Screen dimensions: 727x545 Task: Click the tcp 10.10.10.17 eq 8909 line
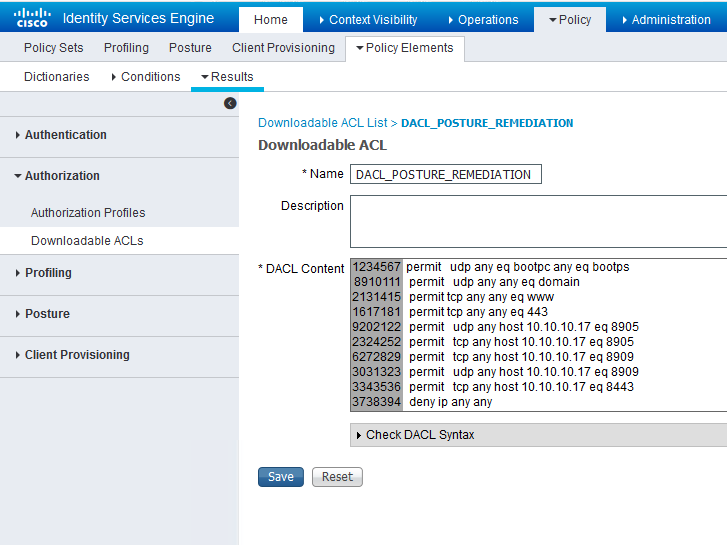click(521, 357)
